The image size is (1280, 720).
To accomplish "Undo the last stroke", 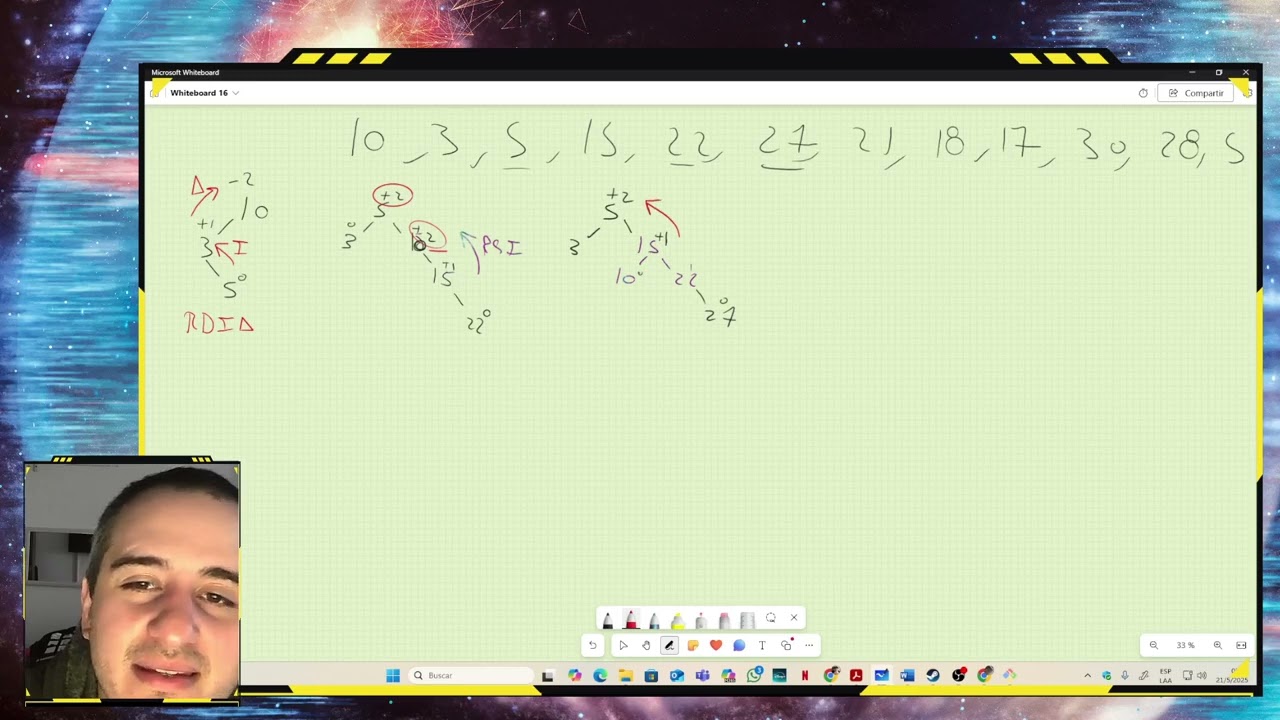I will click(593, 645).
